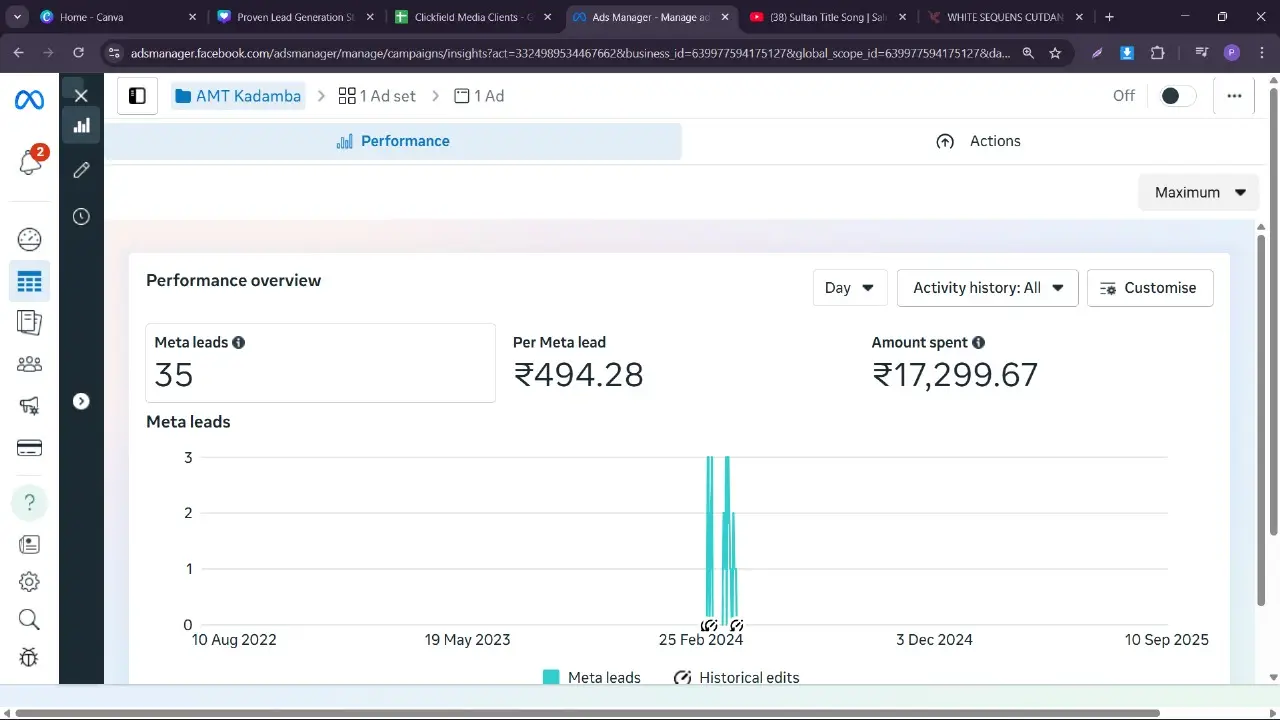Open the Account overview gauge icon
This screenshot has height=720, width=1280.
29,239
